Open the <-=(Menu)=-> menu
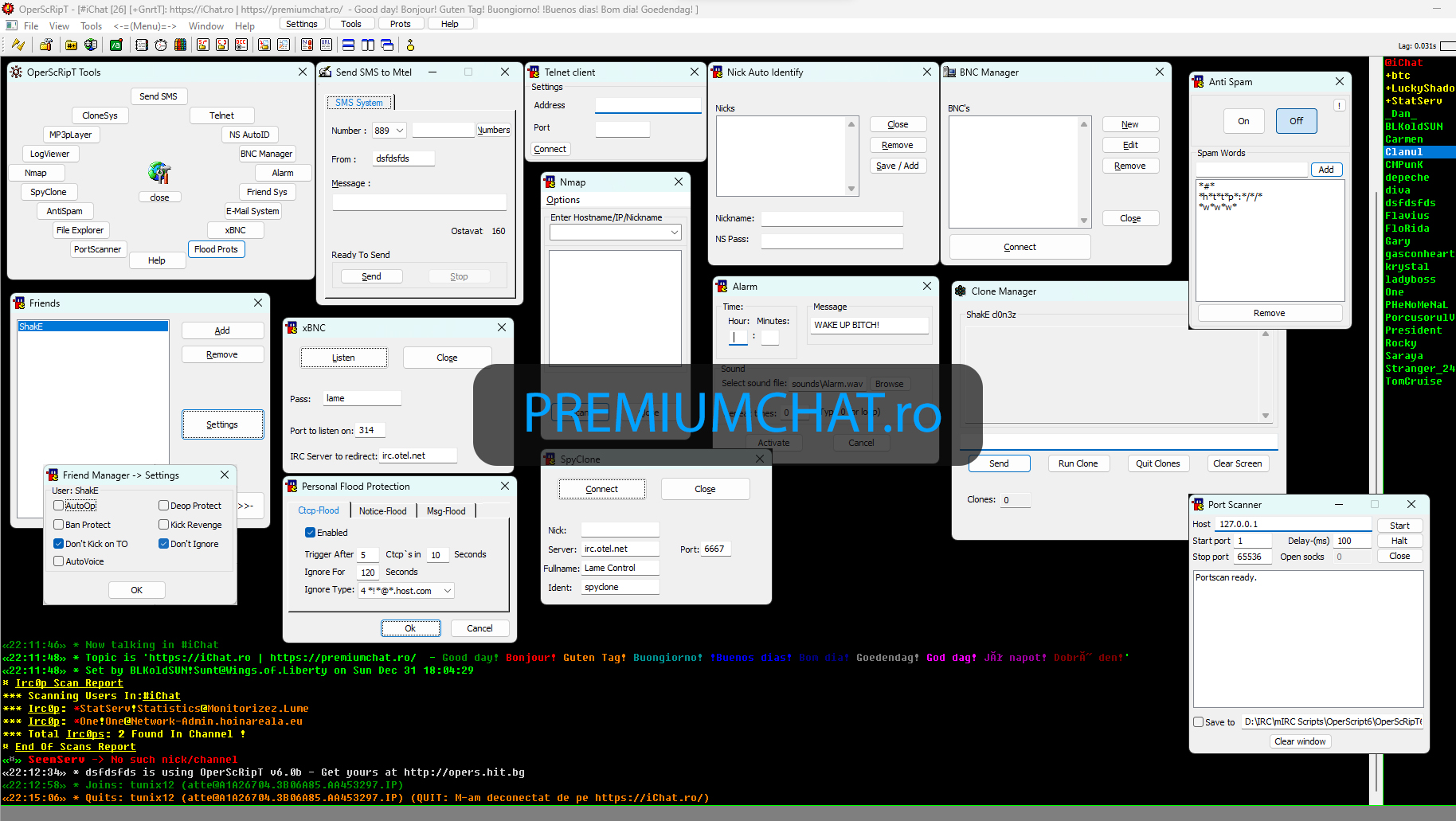Screen dimensions: 1456x821 (x=145, y=25)
